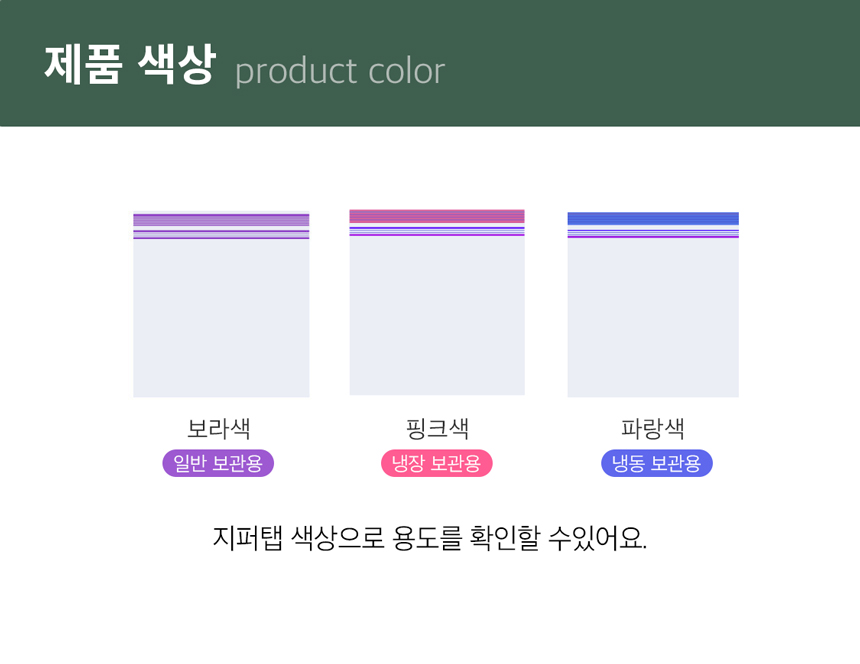The image size is (860, 664).
Task: Select the pink zipper bag image
Action: click(437, 312)
